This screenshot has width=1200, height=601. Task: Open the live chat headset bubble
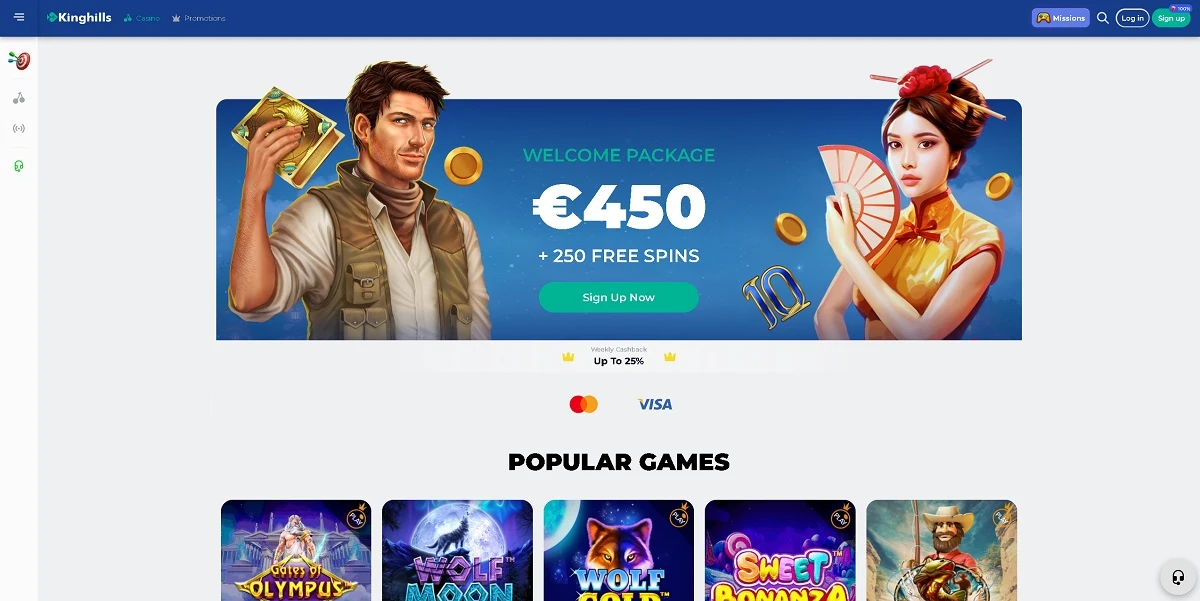pos(1178,578)
